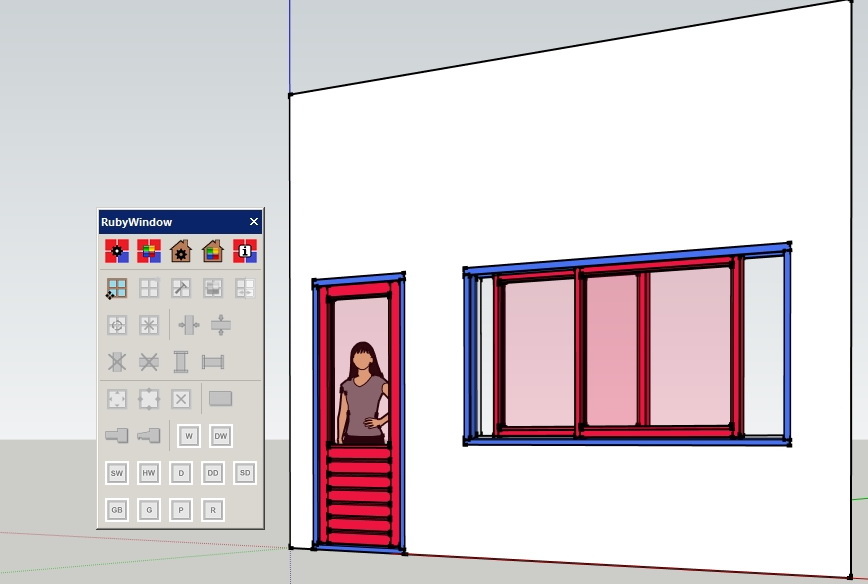868x584 pixels.
Task: Close the RubyWindow panel
Action: tap(254, 221)
